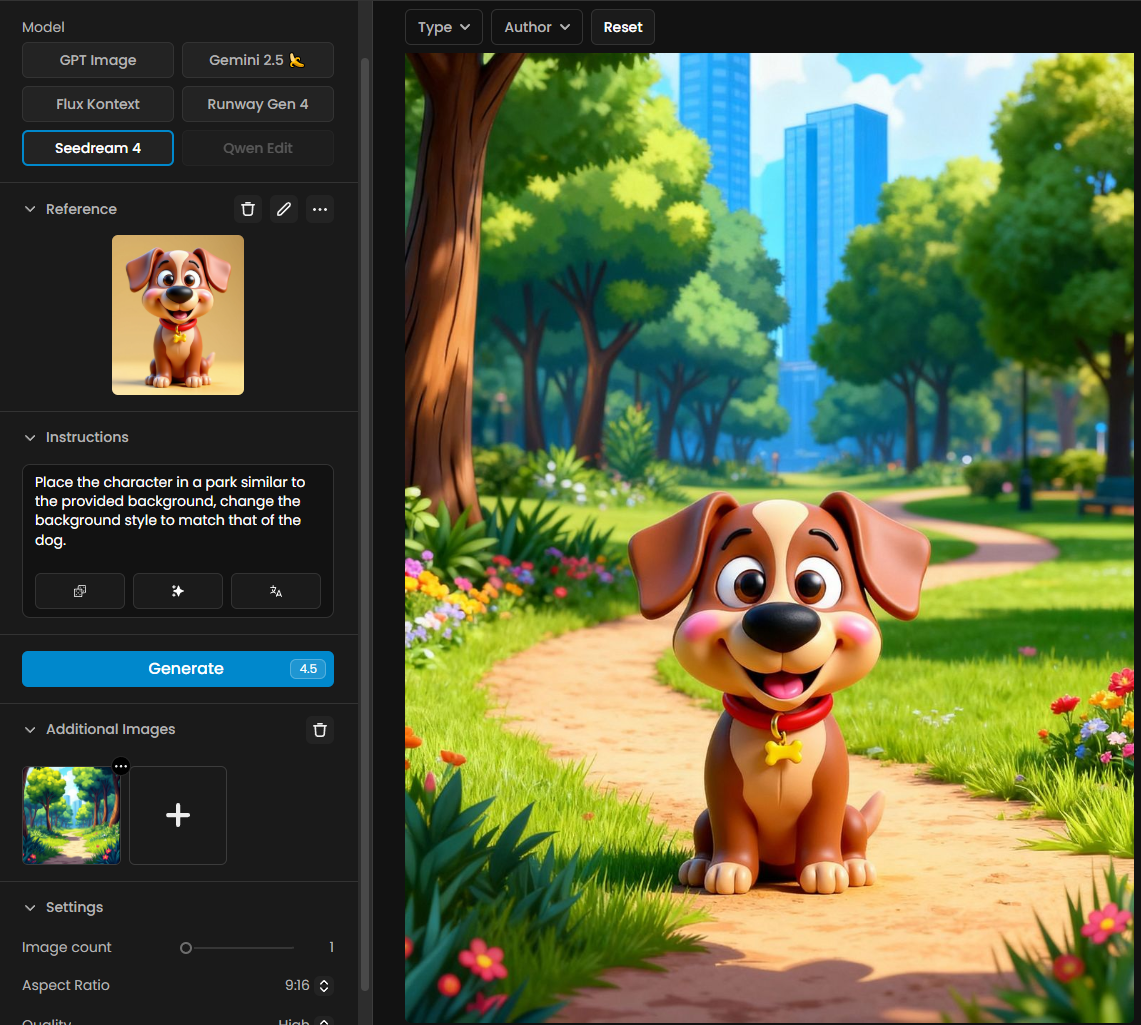Viewport: 1141px width, 1025px height.
Task: Select the Flux Kontext model
Action: click(98, 104)
